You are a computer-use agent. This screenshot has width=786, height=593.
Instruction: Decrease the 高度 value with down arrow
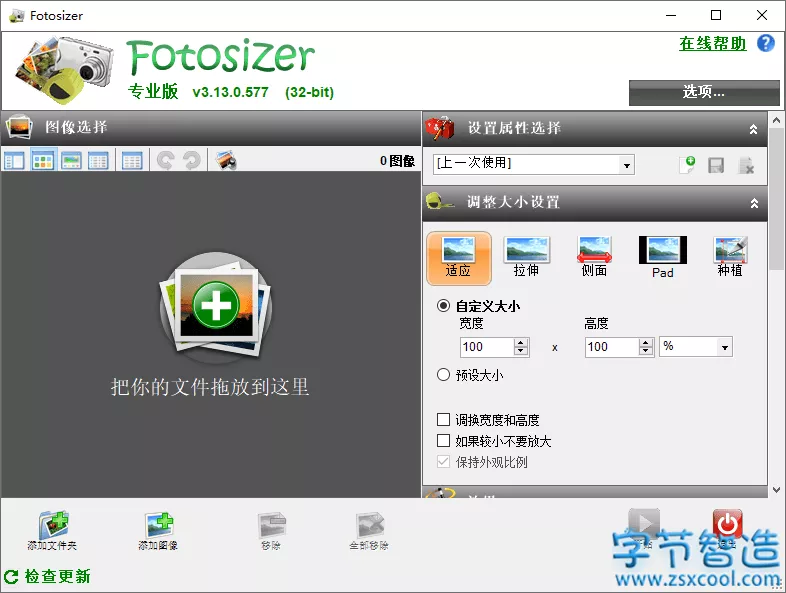646,350
